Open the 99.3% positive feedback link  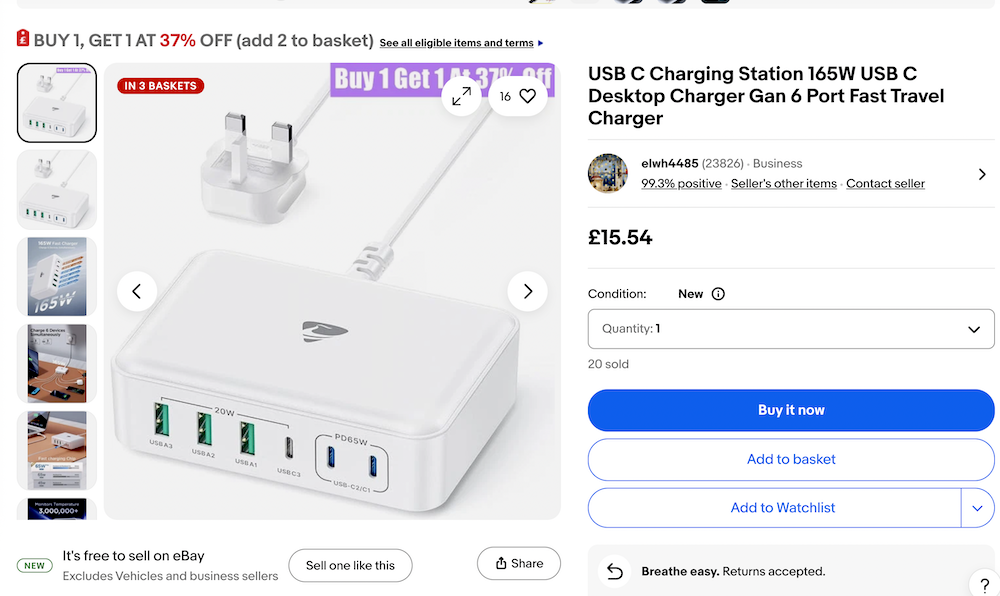click(x=681, y=184)
